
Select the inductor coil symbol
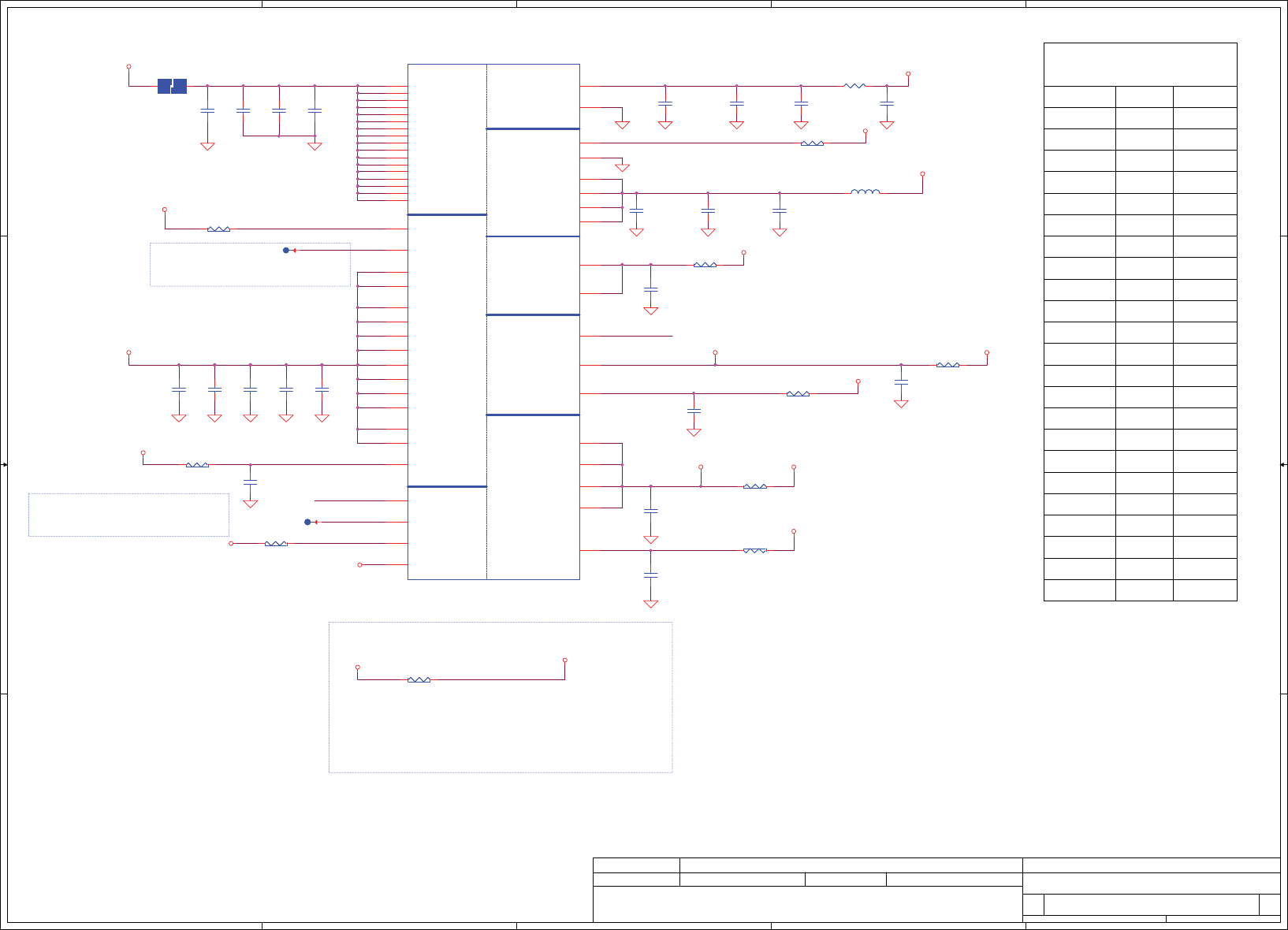pos(865,192)
